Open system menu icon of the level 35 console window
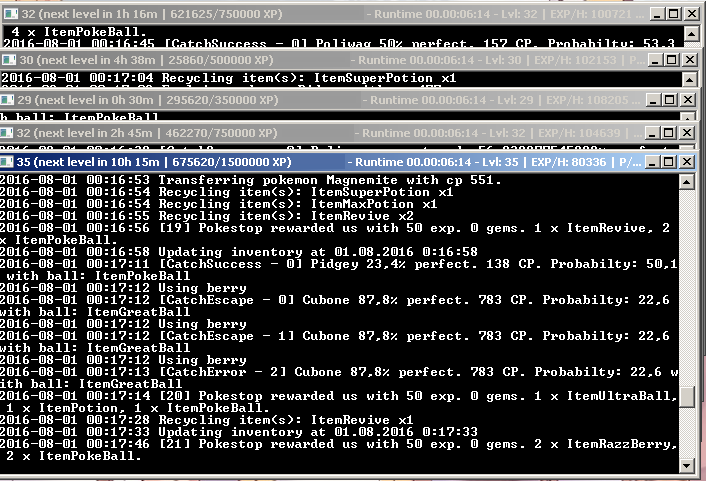 7,162
